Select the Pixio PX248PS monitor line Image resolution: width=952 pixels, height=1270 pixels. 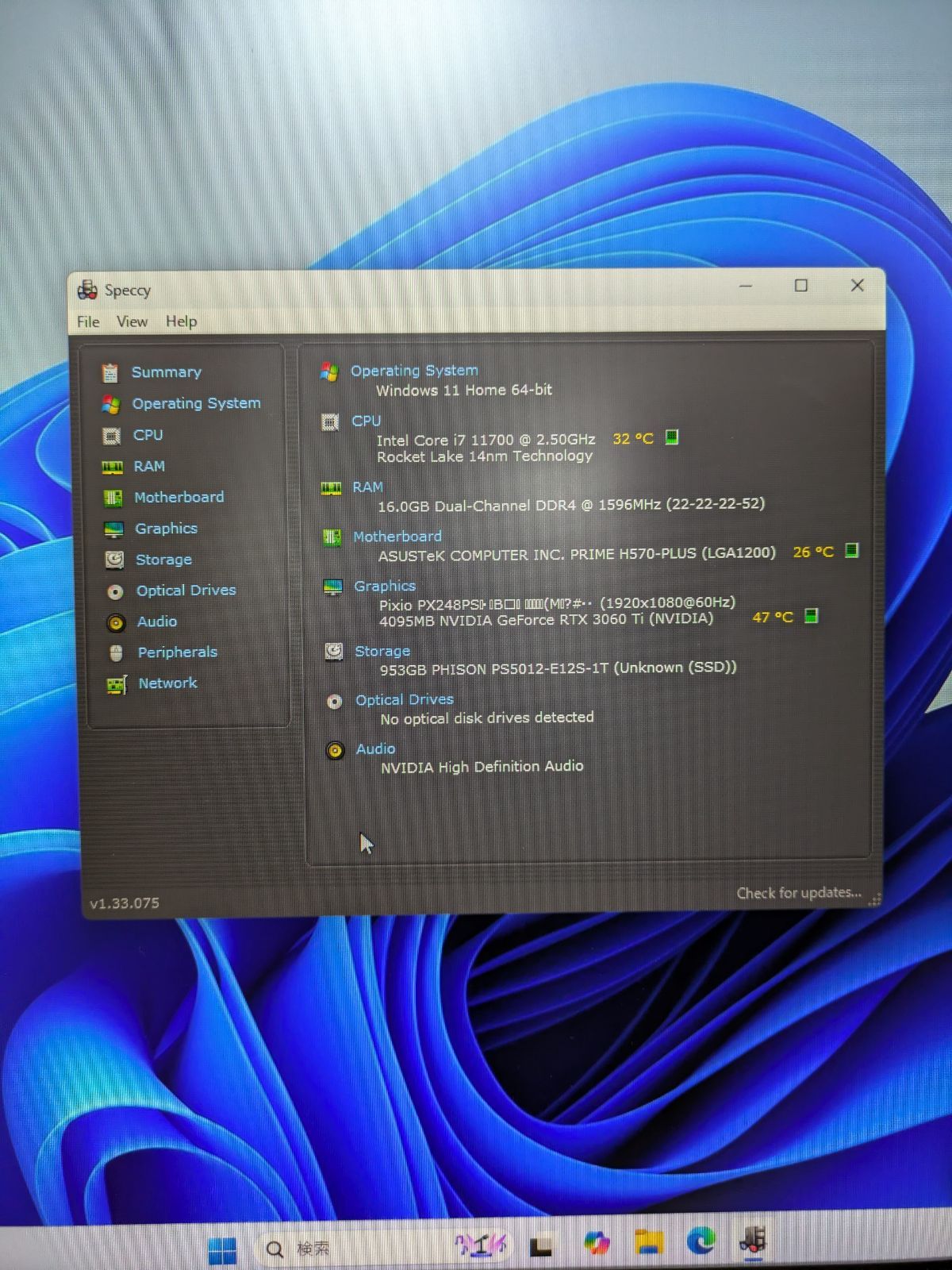tap(557, 603)
